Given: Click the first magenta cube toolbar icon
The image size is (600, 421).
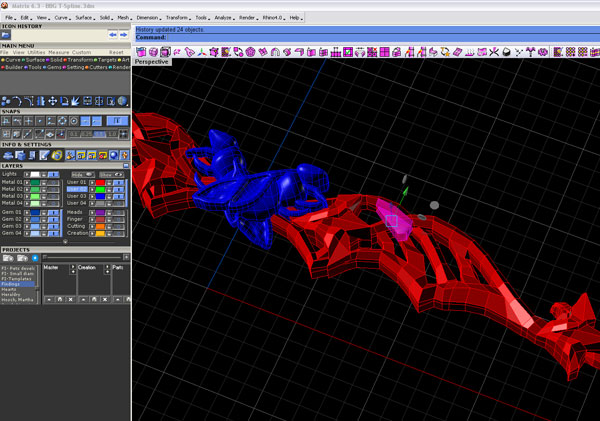Looking at the screenshot, I should point(141,52).
